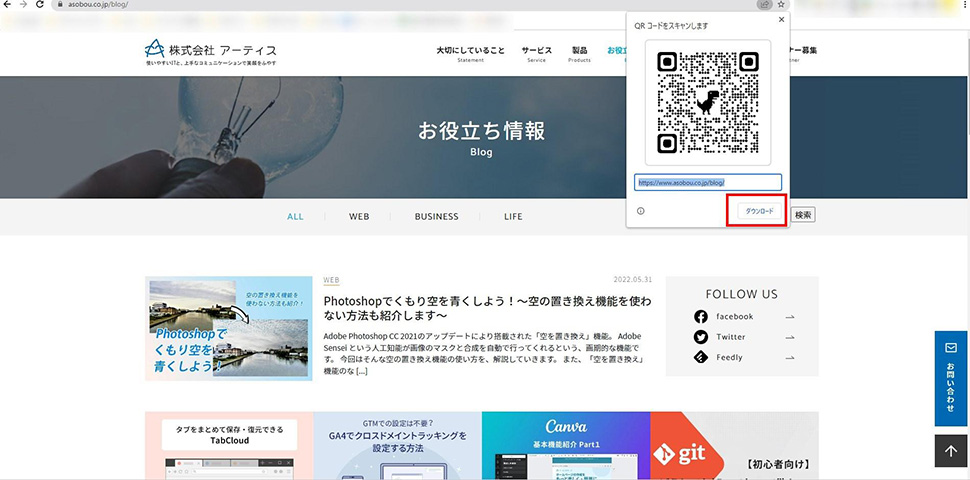970x480 pixels.
Task: Click the address bar URL asobou.co.jp/blog/
Action: [x=97, y=4]
